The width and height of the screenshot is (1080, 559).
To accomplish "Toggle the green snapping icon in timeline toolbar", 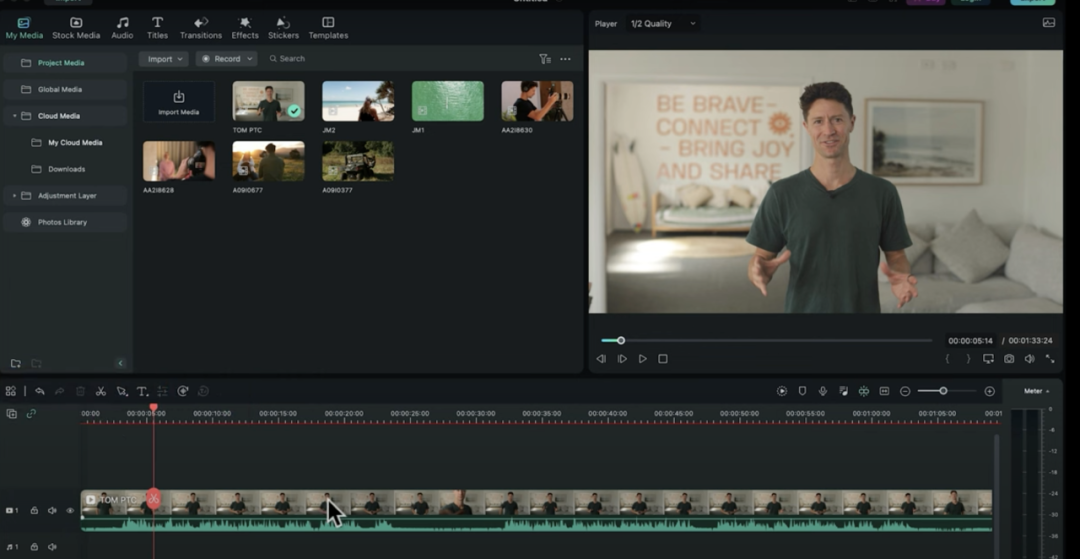I will coord(864,391).
